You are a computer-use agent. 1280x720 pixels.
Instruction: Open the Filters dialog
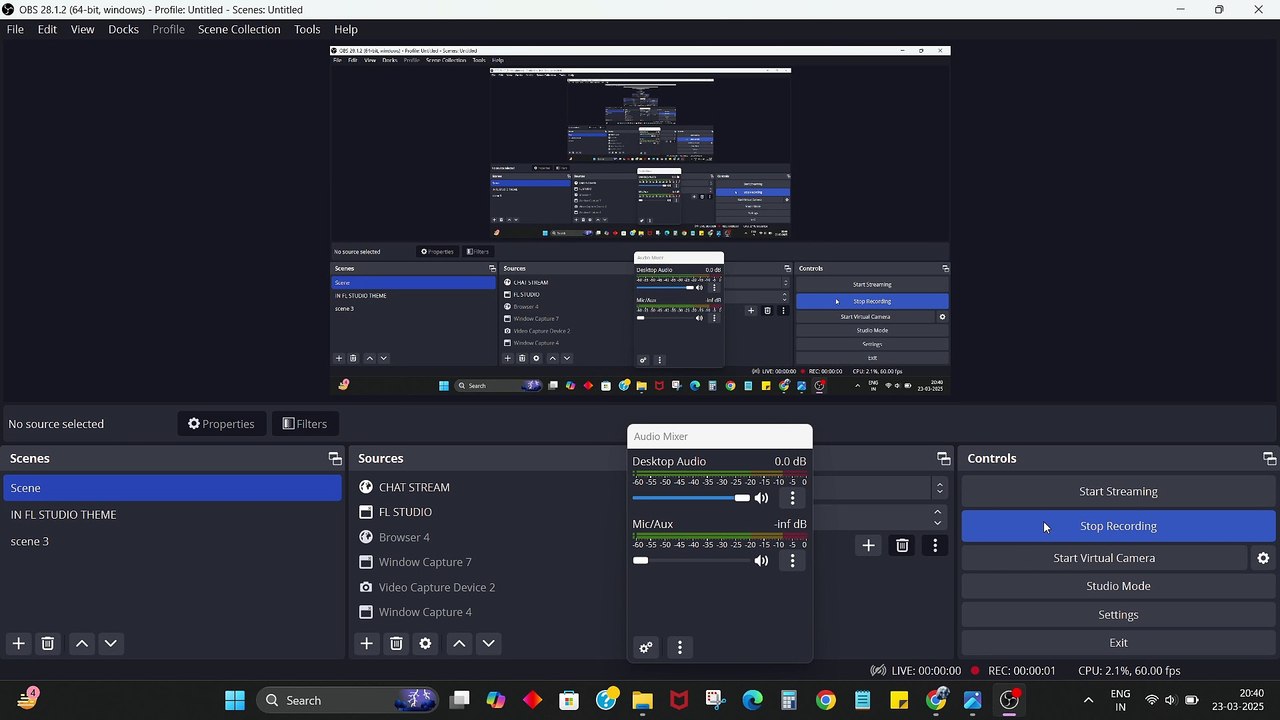(x=305, y=424)
